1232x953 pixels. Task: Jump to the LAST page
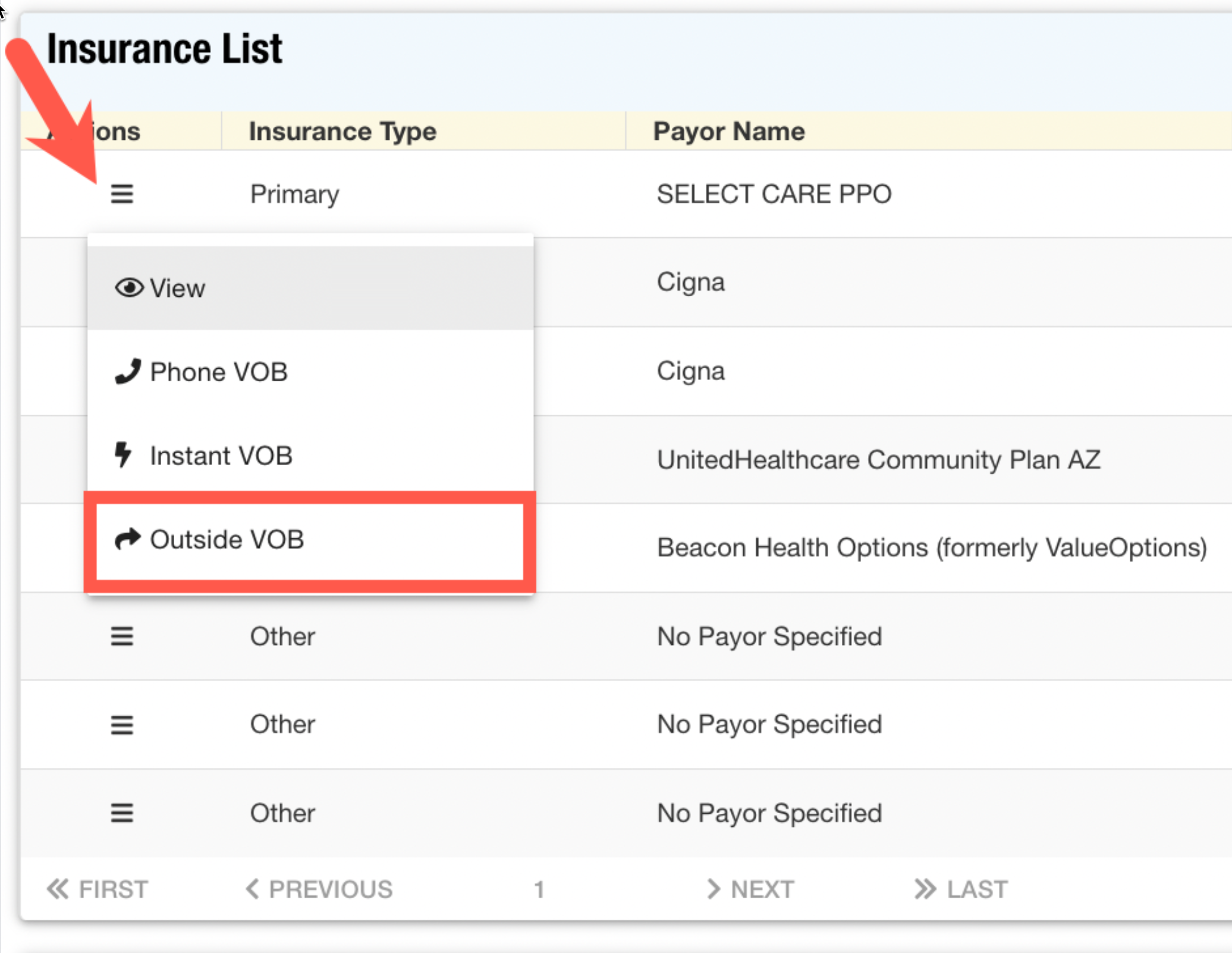tap(961, 889)
